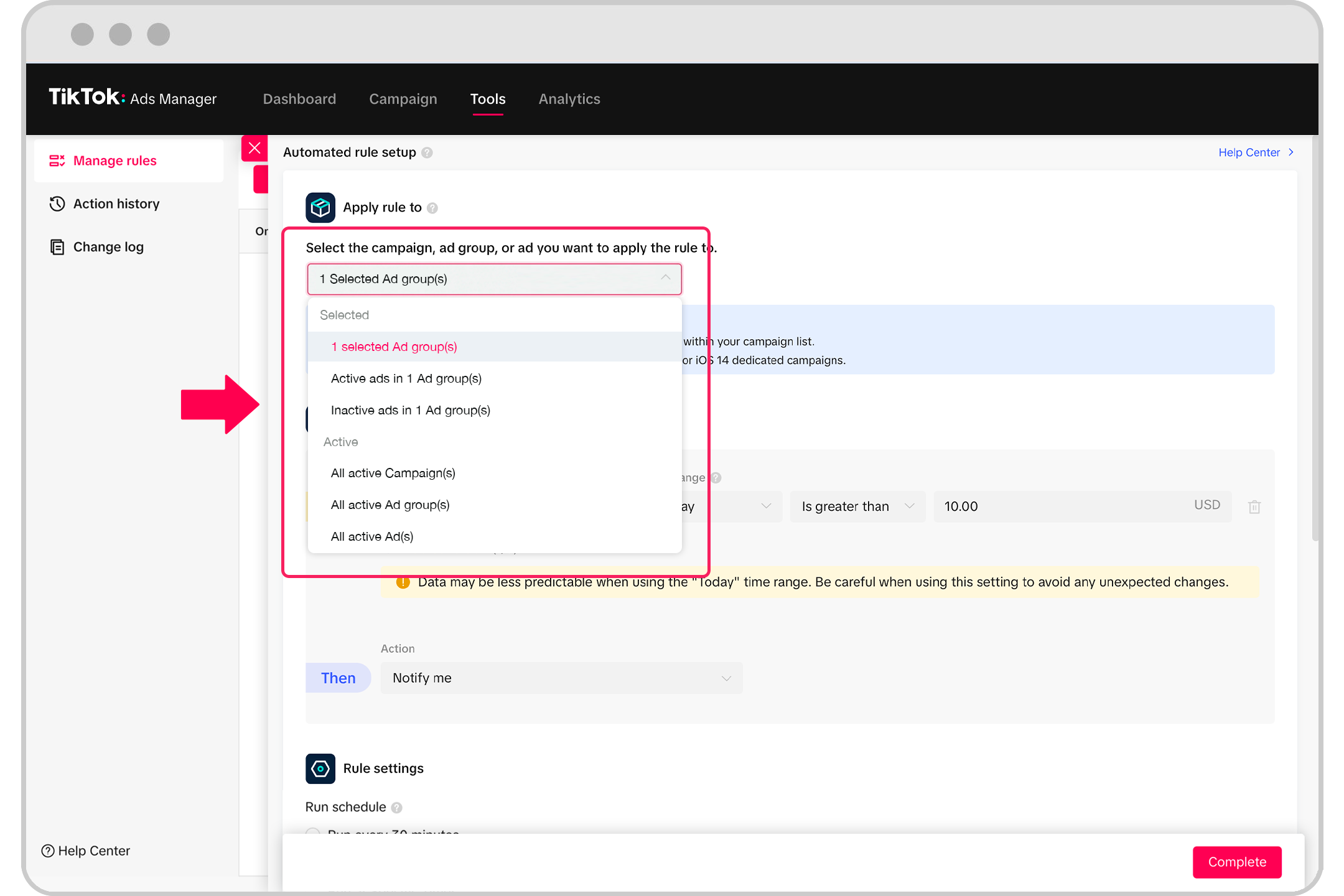
Task: Click help icon next to Automated rule setup
Action: 427,152
